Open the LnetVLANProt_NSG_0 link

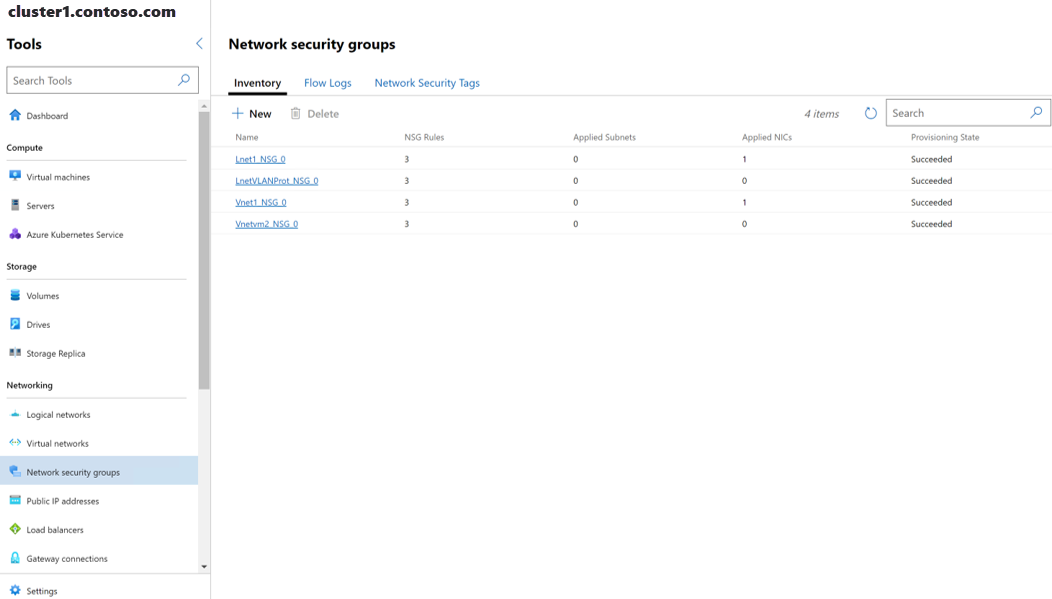pos(276,181)
